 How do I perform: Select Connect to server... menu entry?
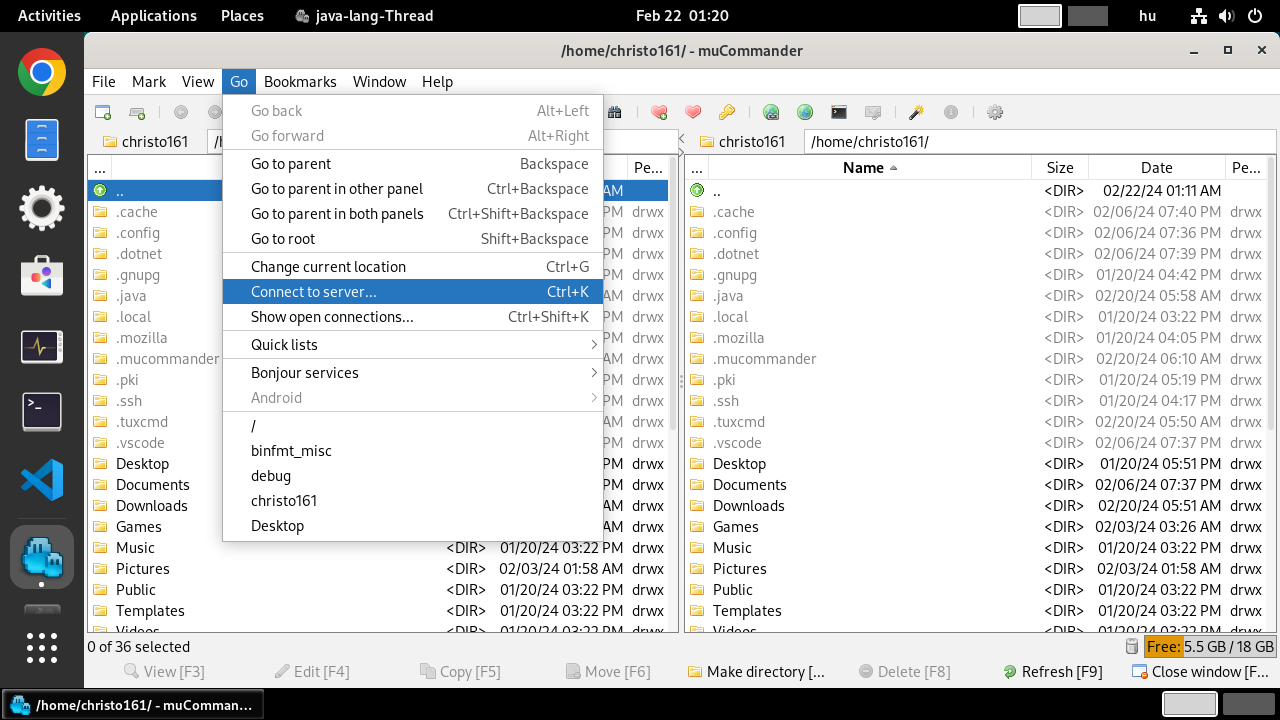(413, 292)
